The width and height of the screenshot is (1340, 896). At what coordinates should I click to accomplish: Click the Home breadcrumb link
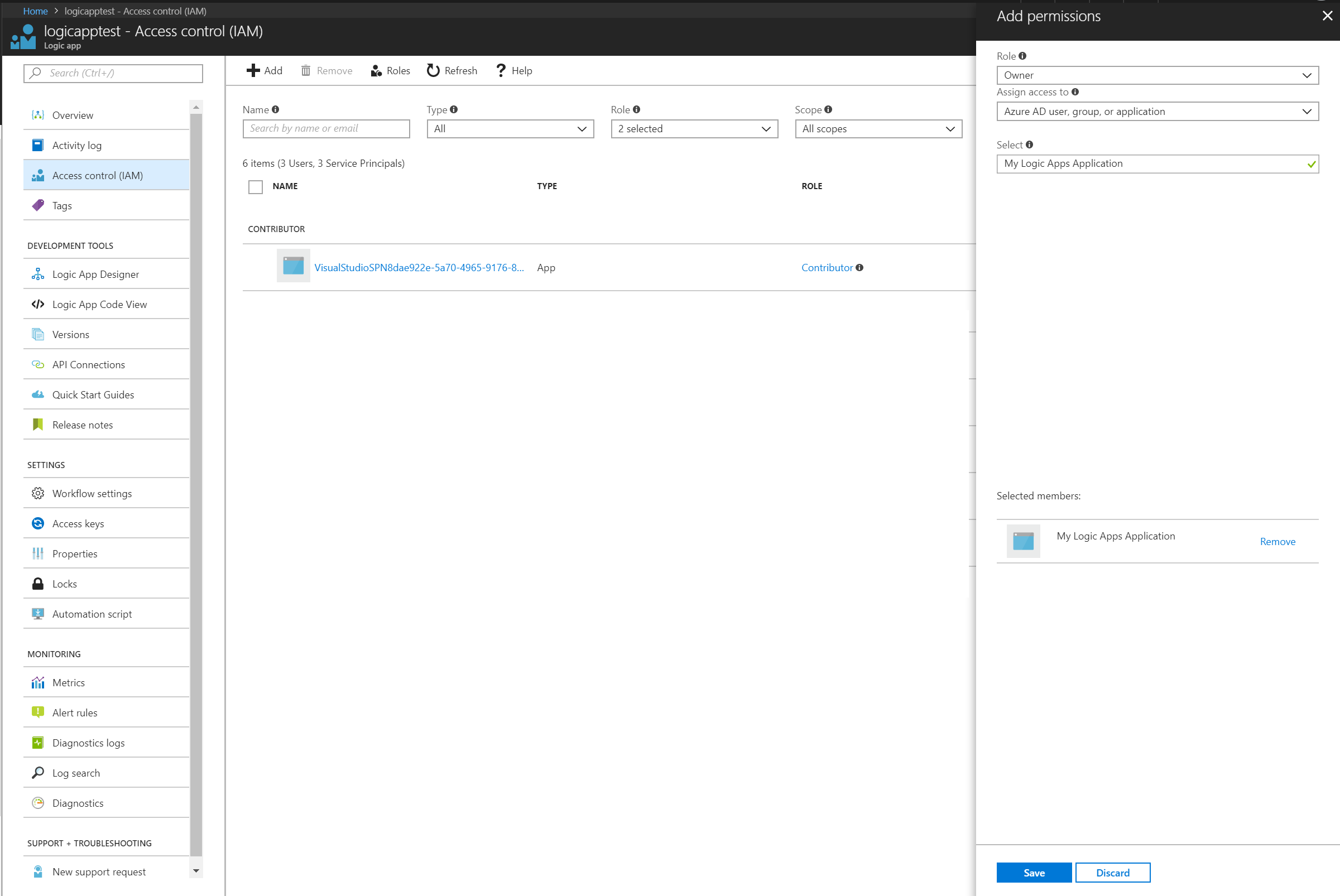[35, 11]
